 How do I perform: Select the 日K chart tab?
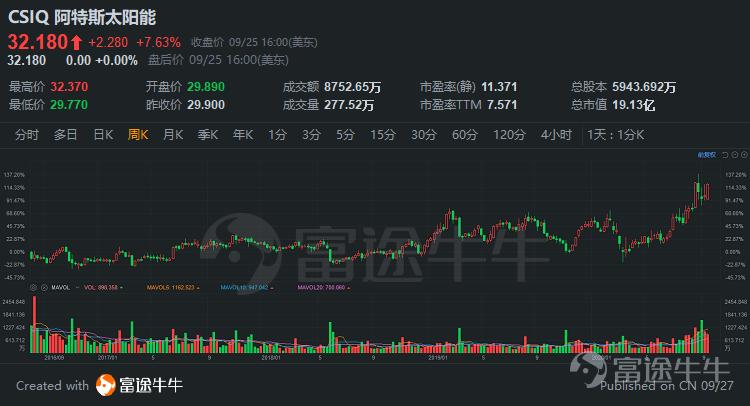point(102,134)
